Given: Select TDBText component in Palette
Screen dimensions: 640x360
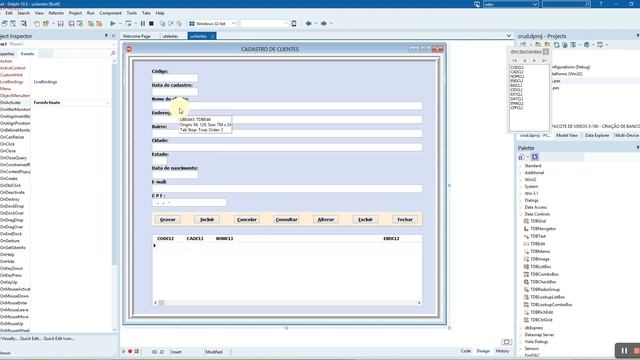Looking at the screenshot, I should tap(535, 236).
